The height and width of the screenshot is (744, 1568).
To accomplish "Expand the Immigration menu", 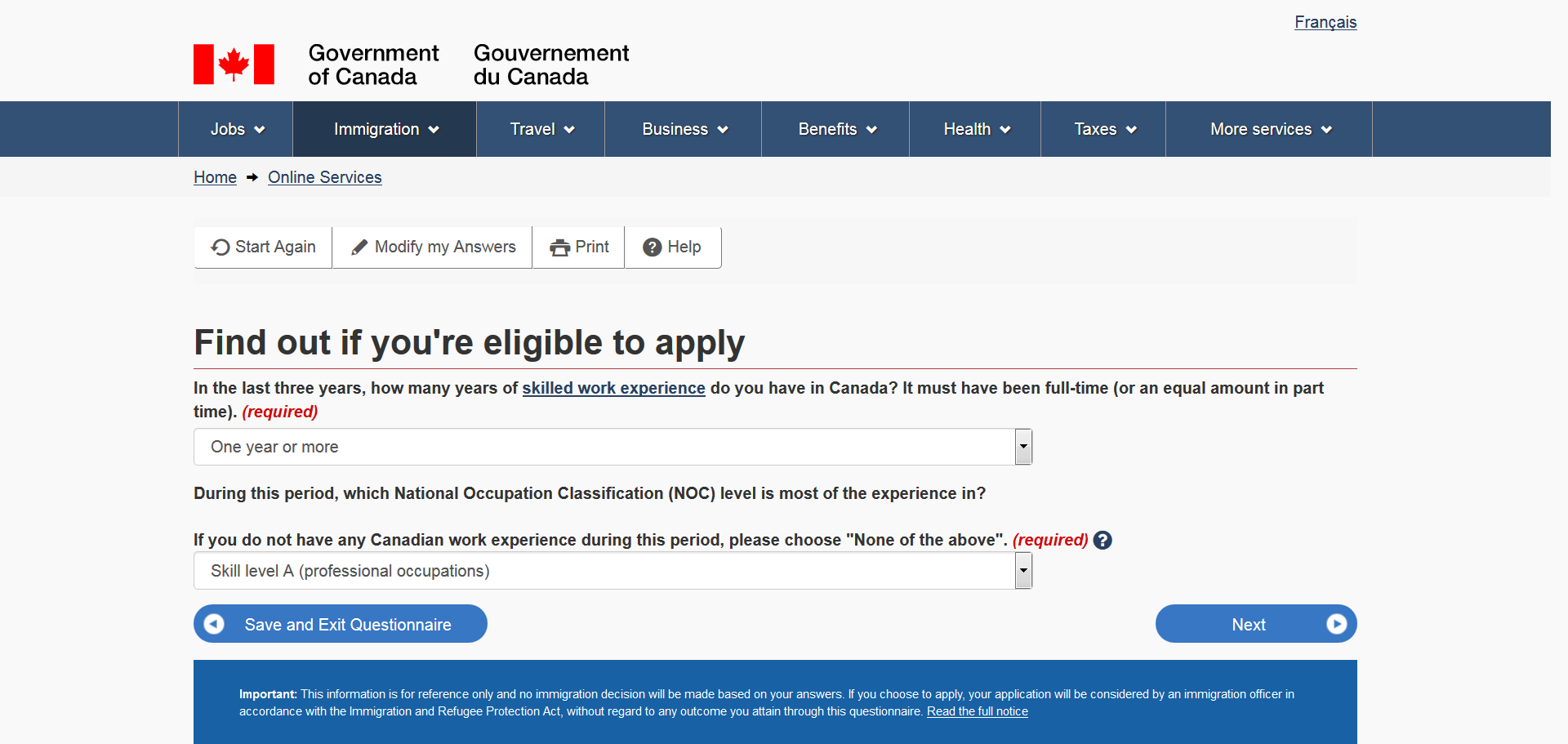I will pos(385,129).
